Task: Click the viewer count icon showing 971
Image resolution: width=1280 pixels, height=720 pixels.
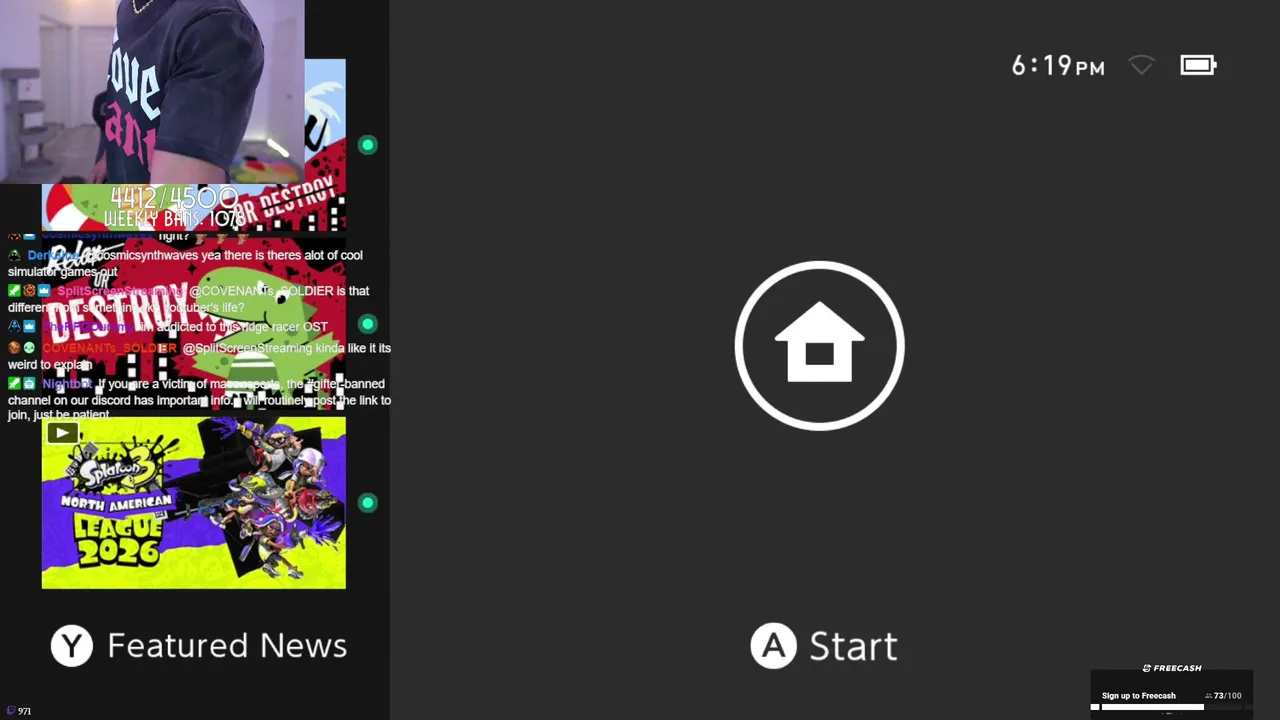Action: pyautogui.click(x=11, y=711)
